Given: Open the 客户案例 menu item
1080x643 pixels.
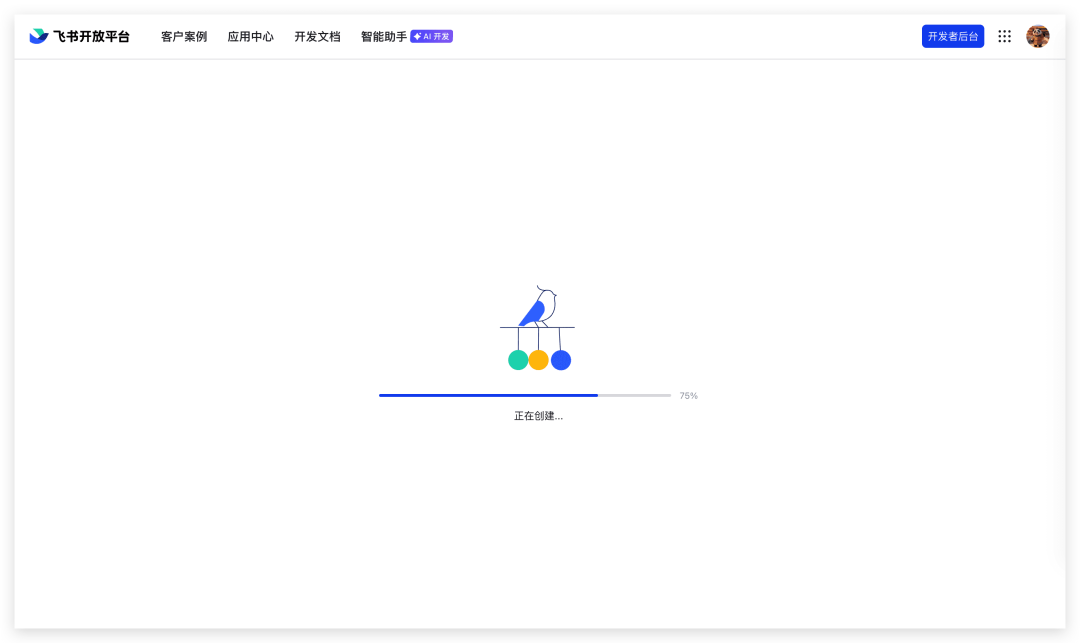Looking at the screenshot, I should click(184, 36).
